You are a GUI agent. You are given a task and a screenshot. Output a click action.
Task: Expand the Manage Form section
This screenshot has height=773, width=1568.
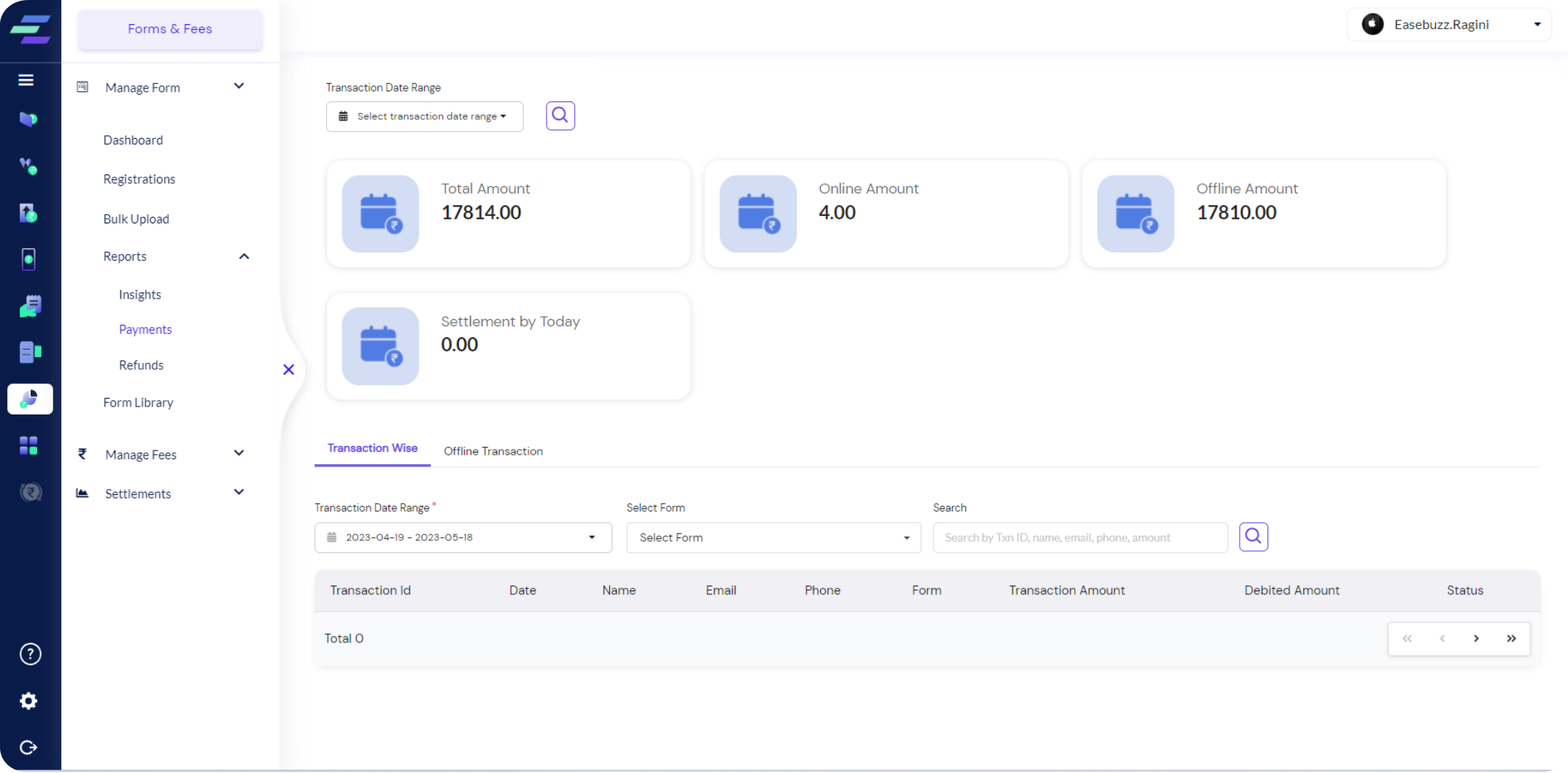239,86
